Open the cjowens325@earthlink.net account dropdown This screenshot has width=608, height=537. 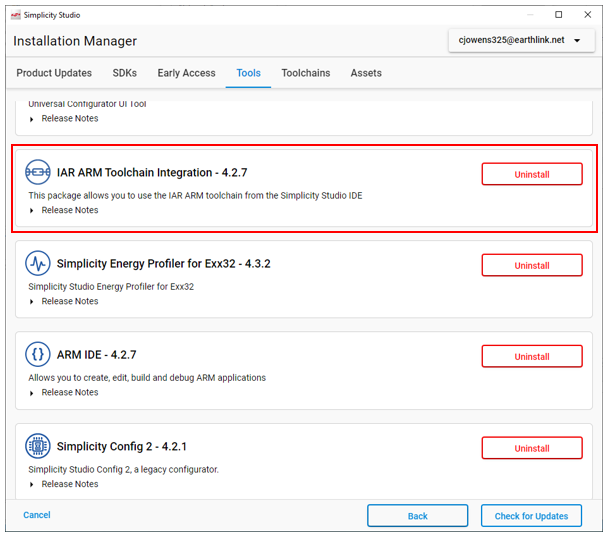[x=522, y=40]
